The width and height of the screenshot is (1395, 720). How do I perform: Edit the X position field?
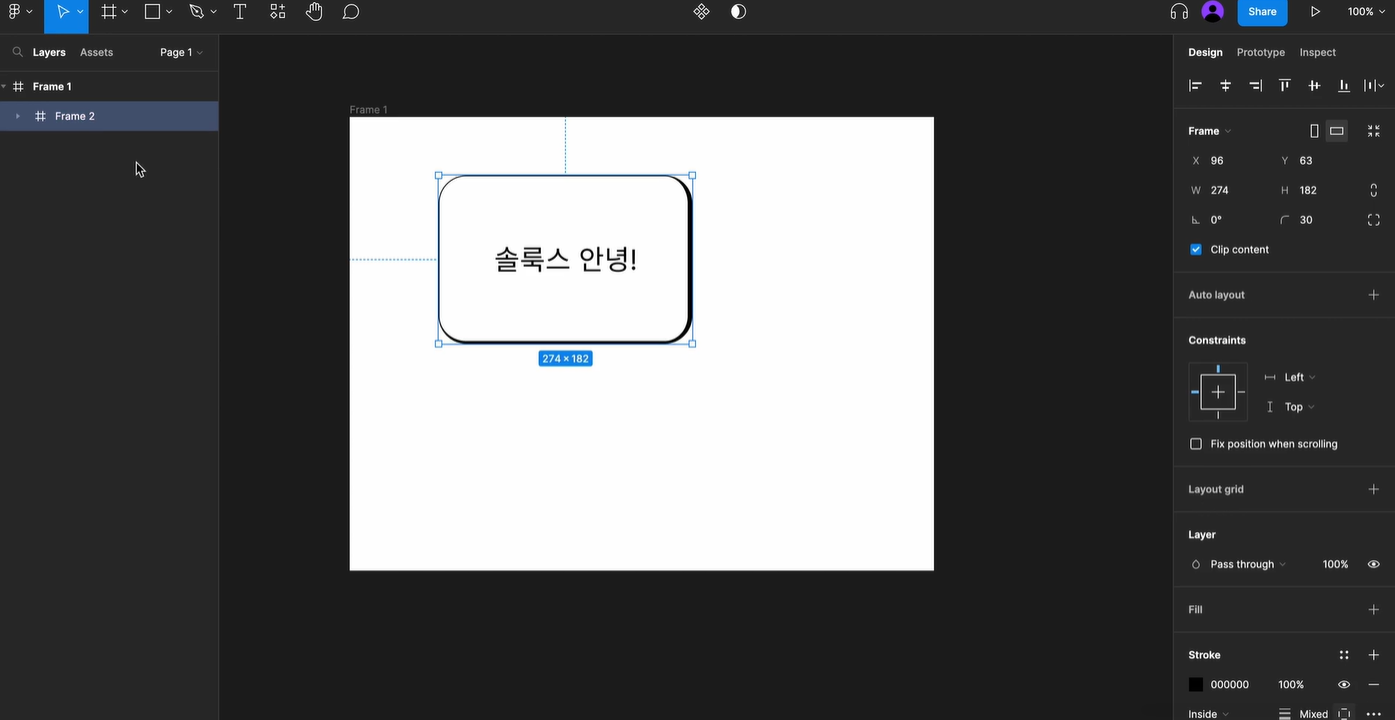[1230, 161]
